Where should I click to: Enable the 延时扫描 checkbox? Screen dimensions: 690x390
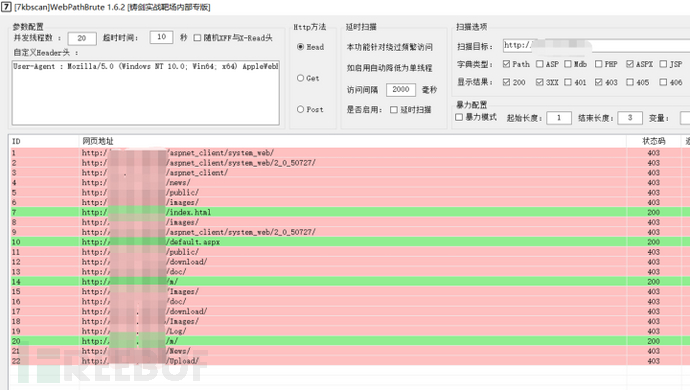[394, 110]
